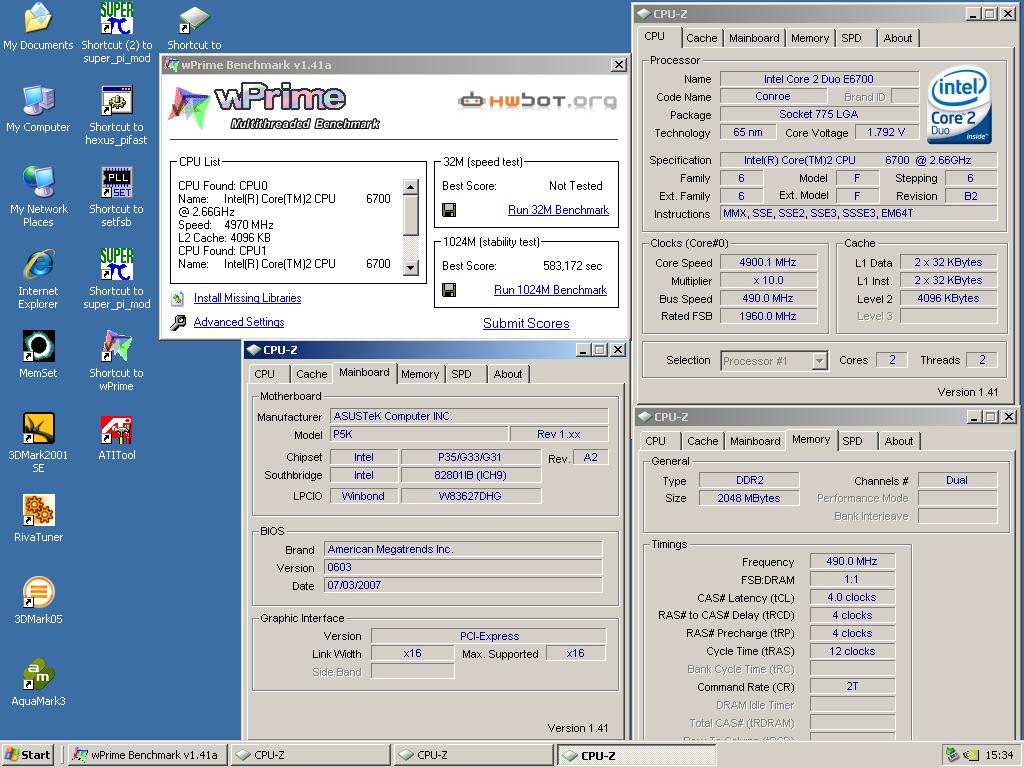Click the Best Score 583,172 sec

(573, 266)
